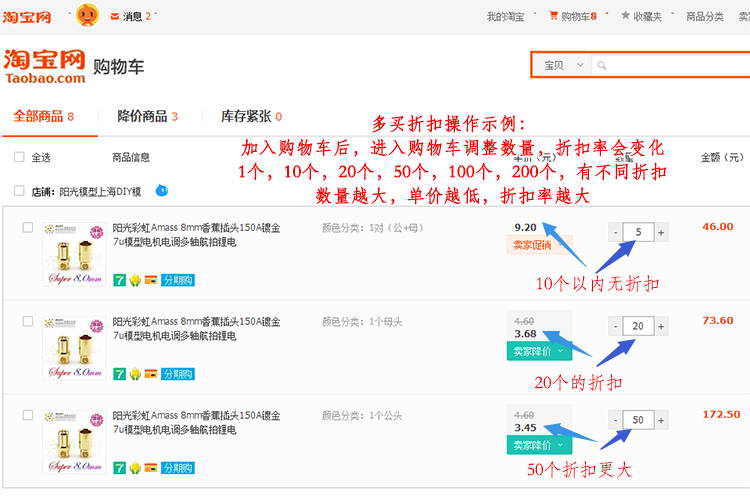Click the subtotal amount 46.00
This screenshot has height=500, width=750.
click(717, 227)
